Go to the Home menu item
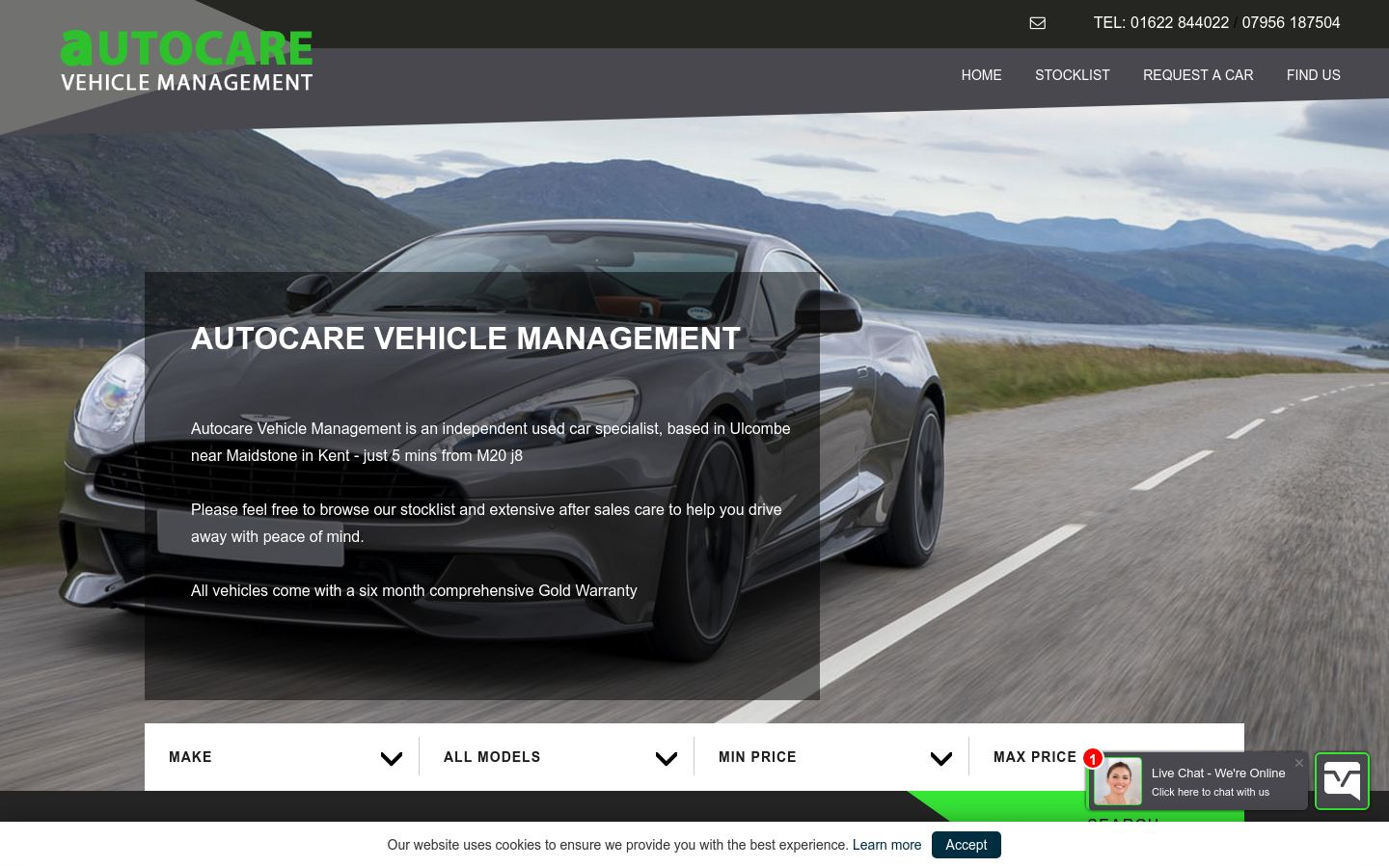This screenshot has width=1389, height=868. coord(981,75)
